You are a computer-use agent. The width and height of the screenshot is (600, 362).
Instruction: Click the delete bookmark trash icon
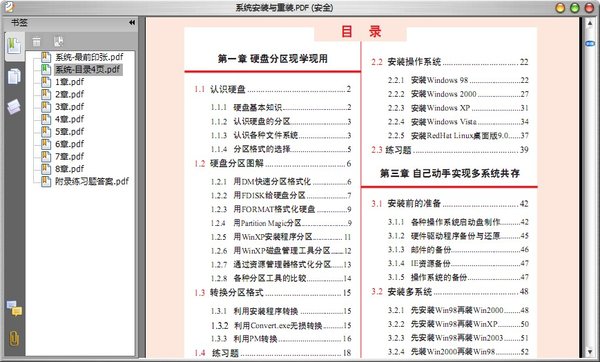click(x=36, y=41)
